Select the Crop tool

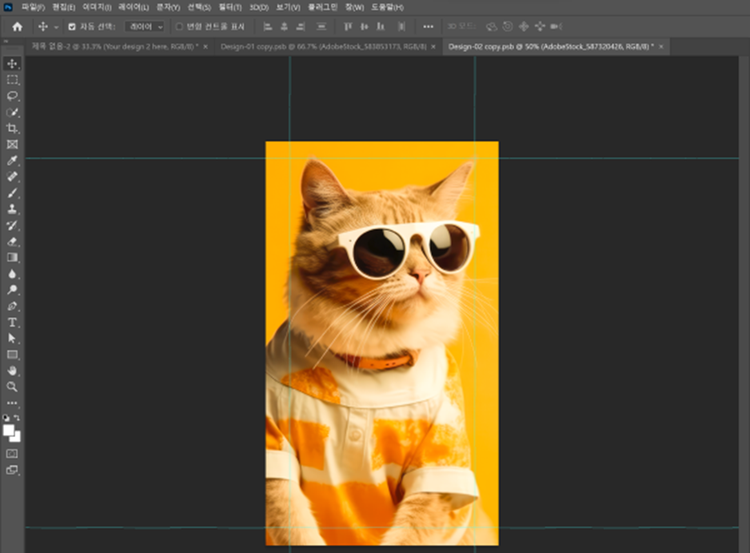point(13,129)
